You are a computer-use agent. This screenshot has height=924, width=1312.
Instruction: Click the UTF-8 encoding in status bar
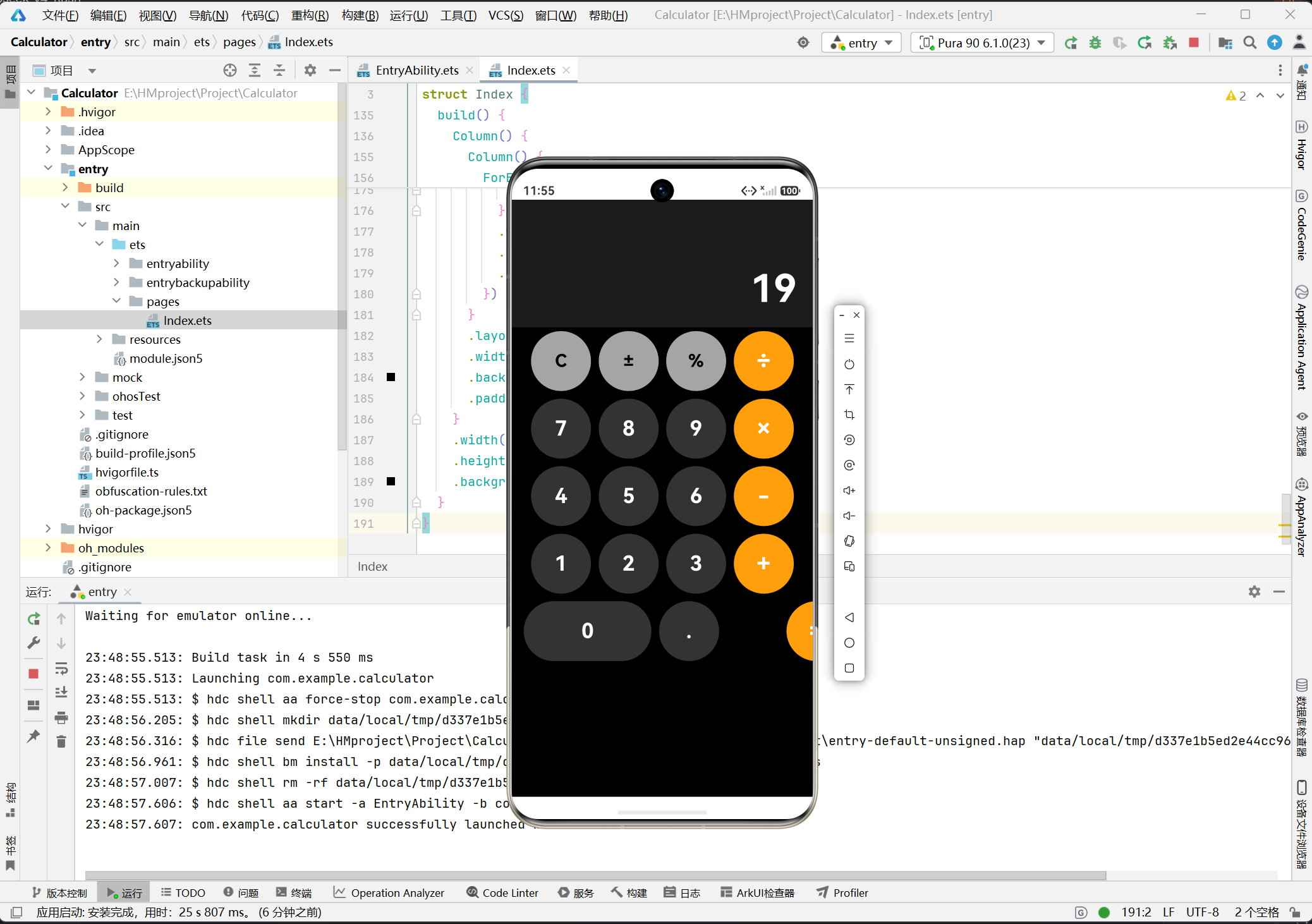(x=1202, y=912)
